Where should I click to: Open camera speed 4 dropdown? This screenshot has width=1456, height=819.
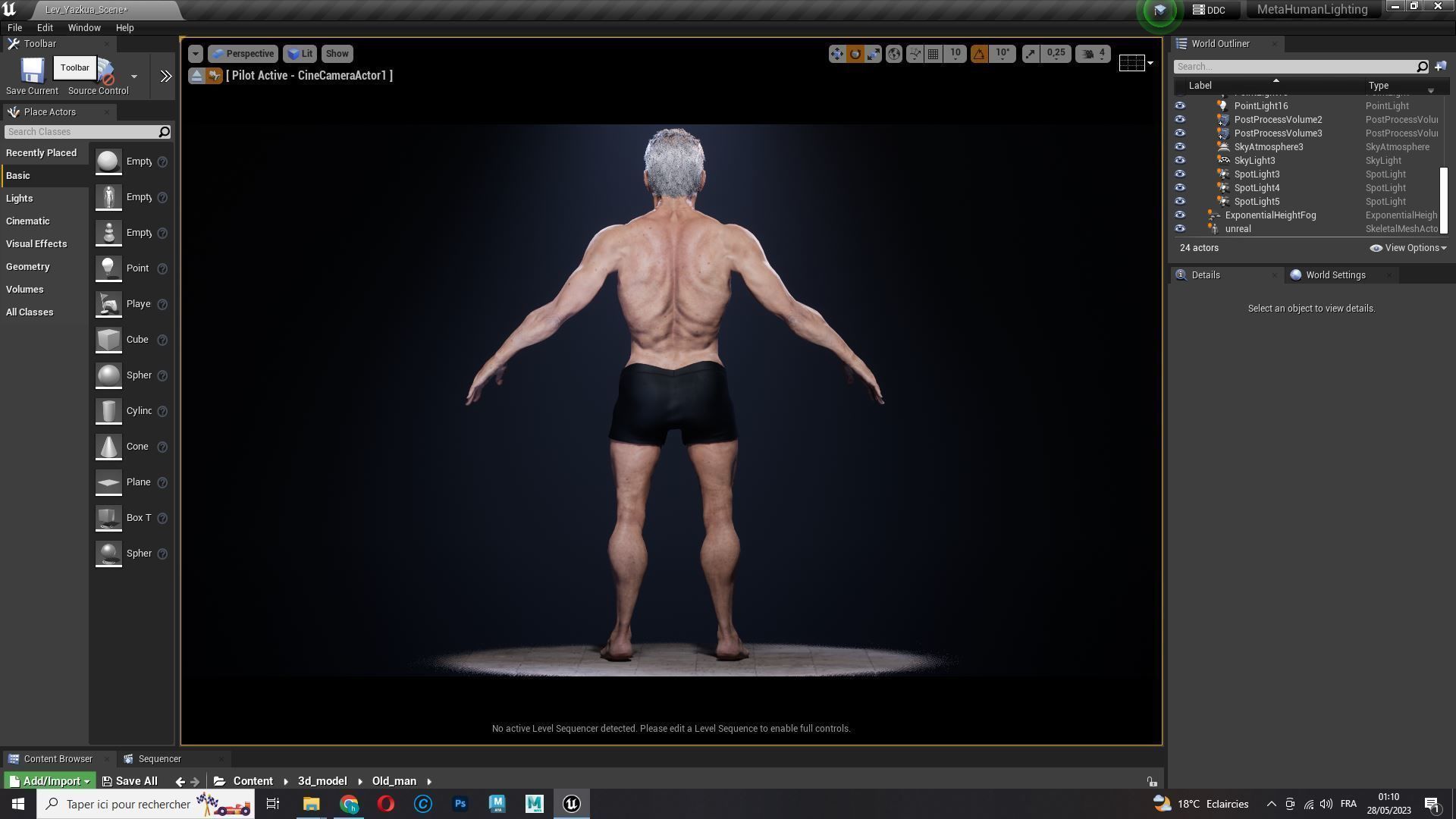click(x=1093, y=54)
